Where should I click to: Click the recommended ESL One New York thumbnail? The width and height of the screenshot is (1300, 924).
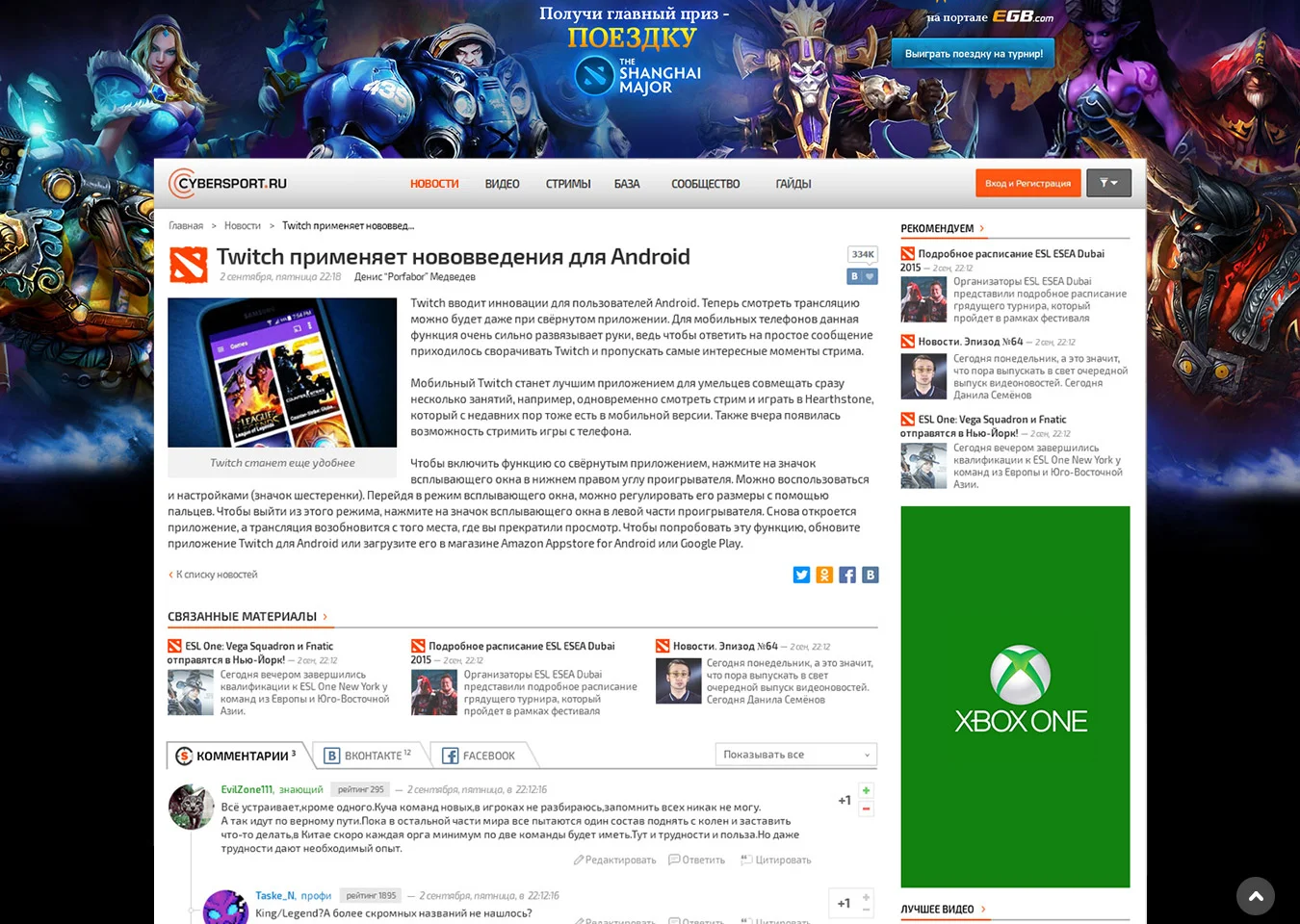click(x=923, y=466)
